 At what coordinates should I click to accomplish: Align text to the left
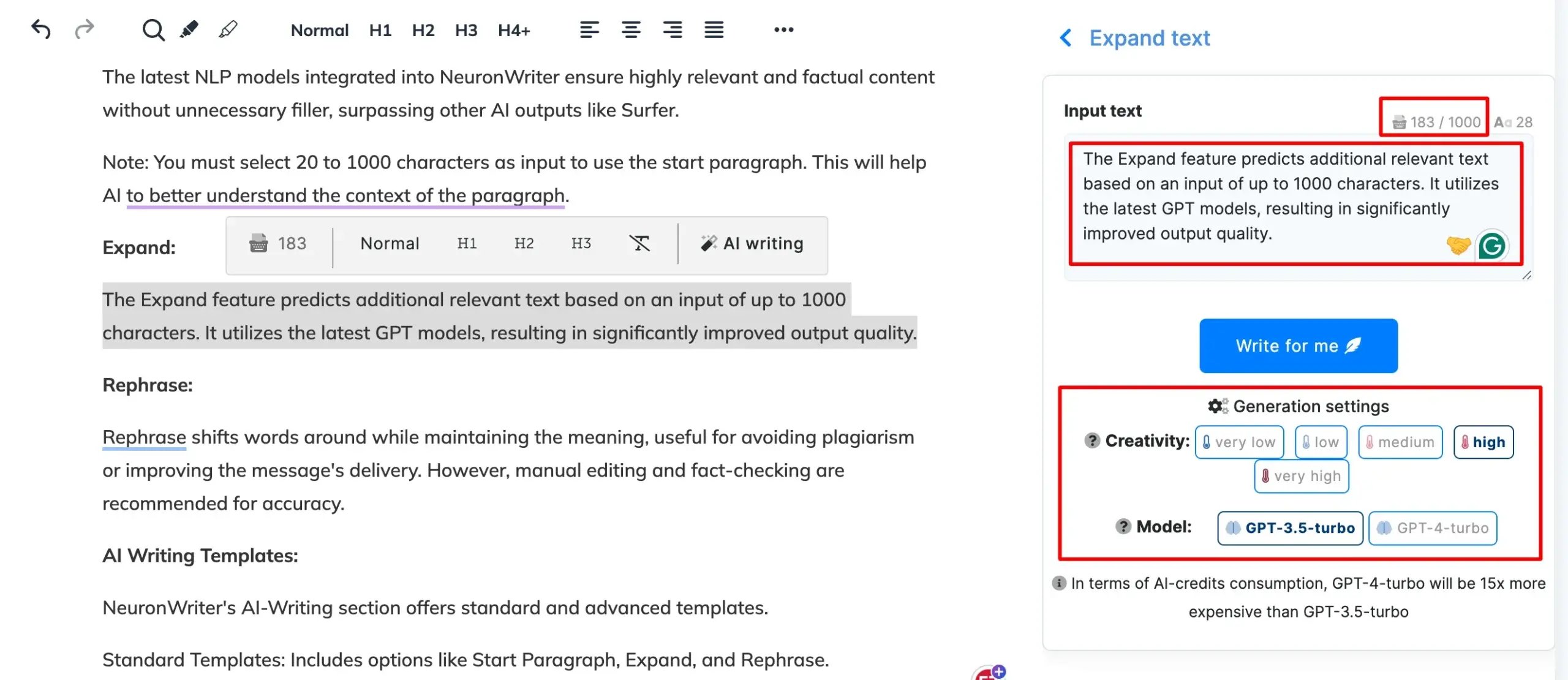click(589, 29)
